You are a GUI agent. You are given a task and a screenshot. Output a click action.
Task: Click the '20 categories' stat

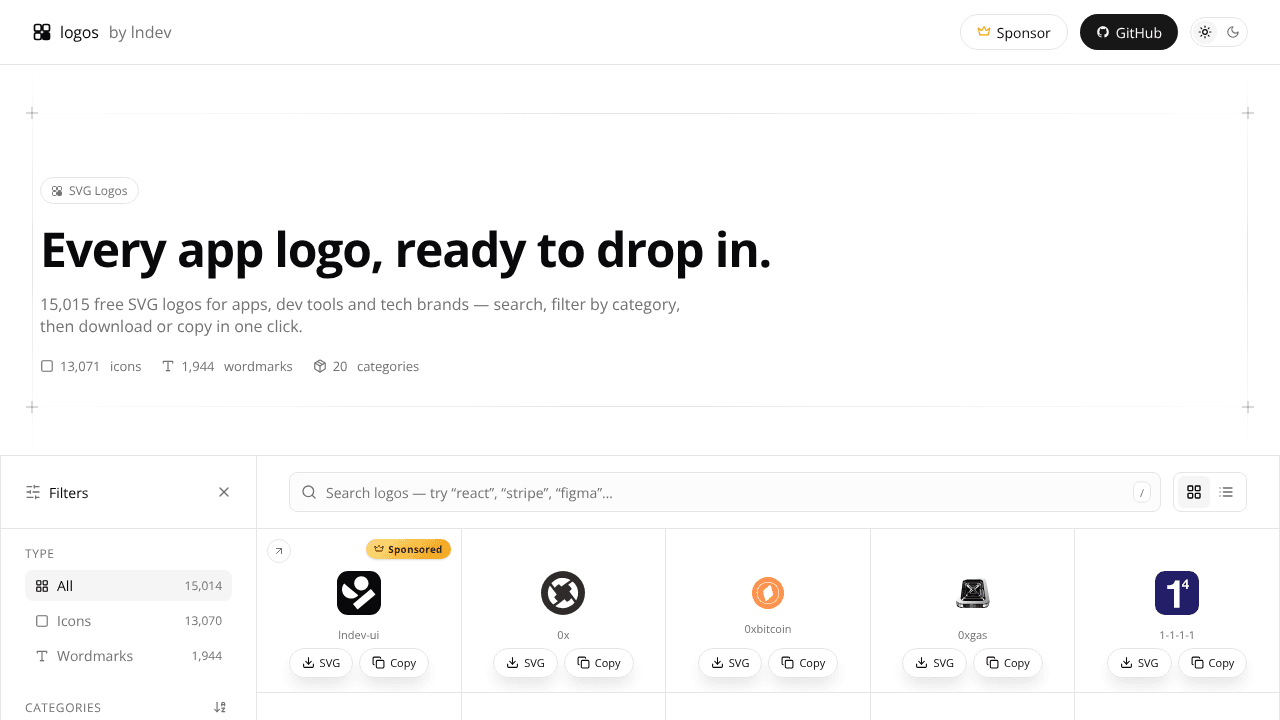click(366, 367)
